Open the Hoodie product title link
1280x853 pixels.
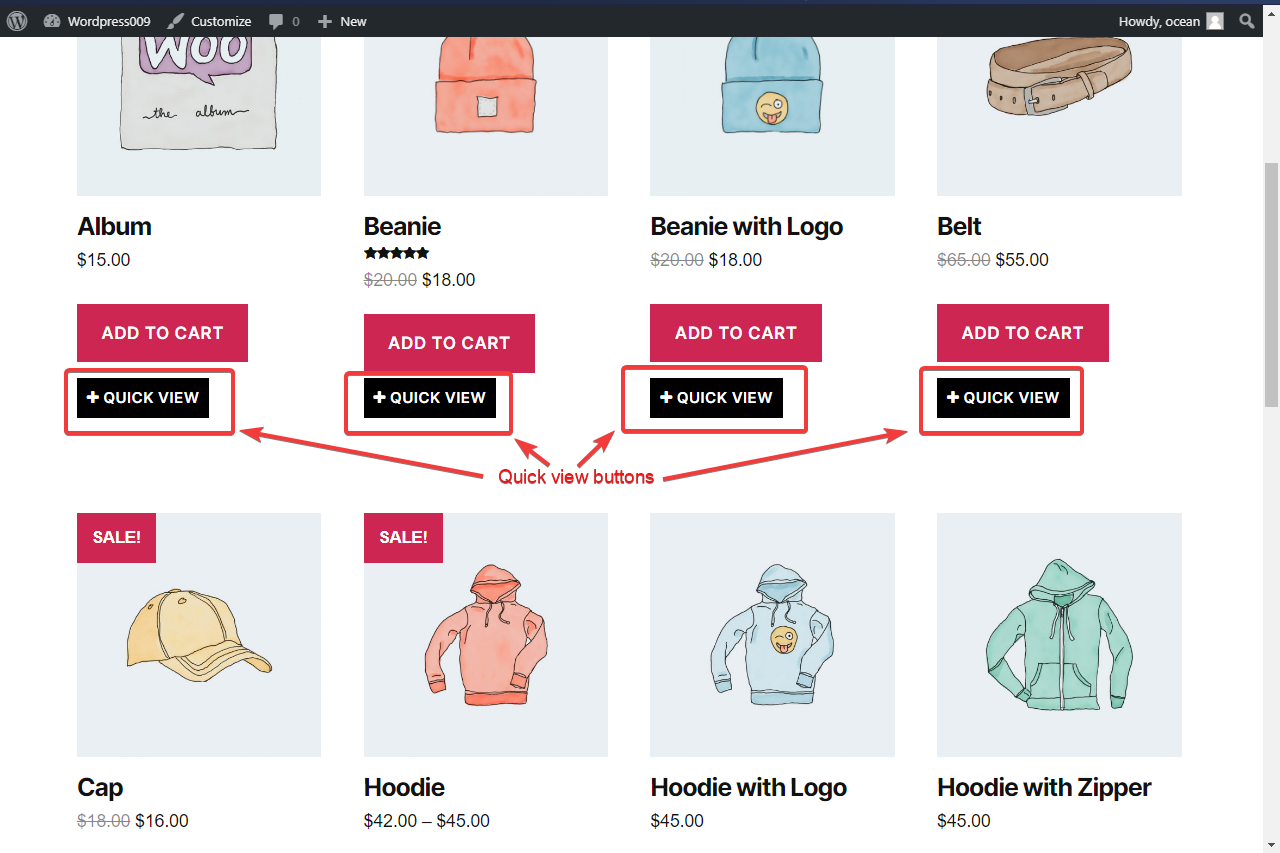(404, 787)
